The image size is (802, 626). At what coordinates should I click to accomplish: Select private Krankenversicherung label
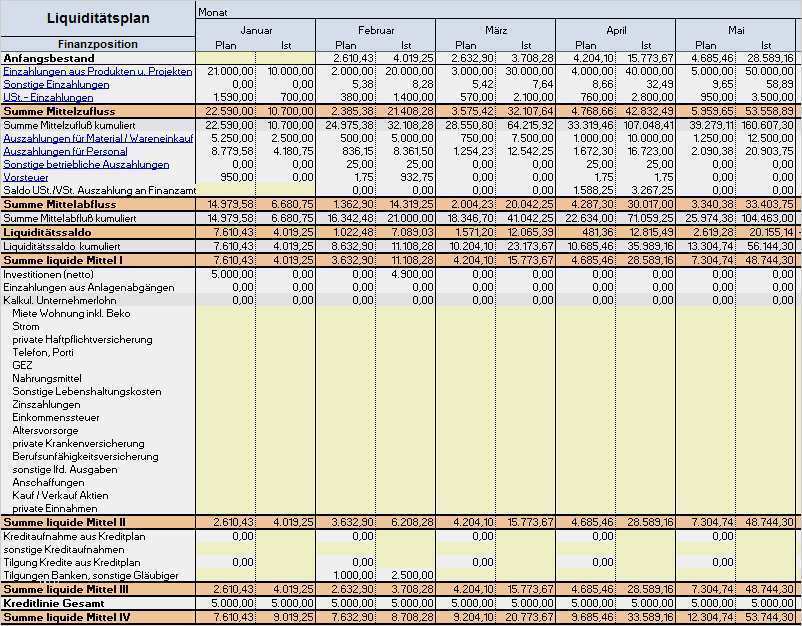(78, 443)
